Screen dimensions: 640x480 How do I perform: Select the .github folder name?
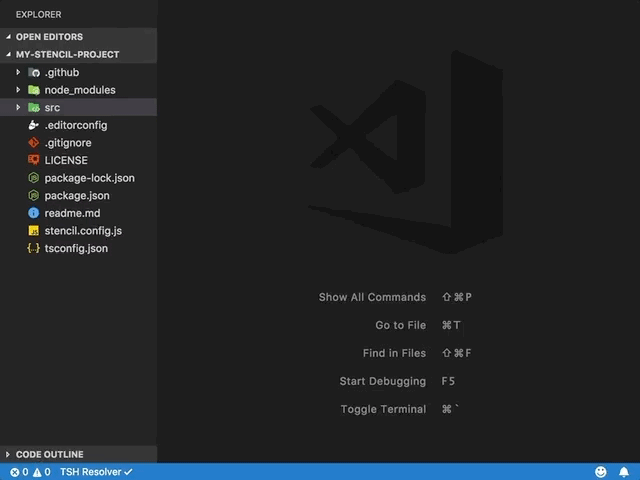pos(62,72)
